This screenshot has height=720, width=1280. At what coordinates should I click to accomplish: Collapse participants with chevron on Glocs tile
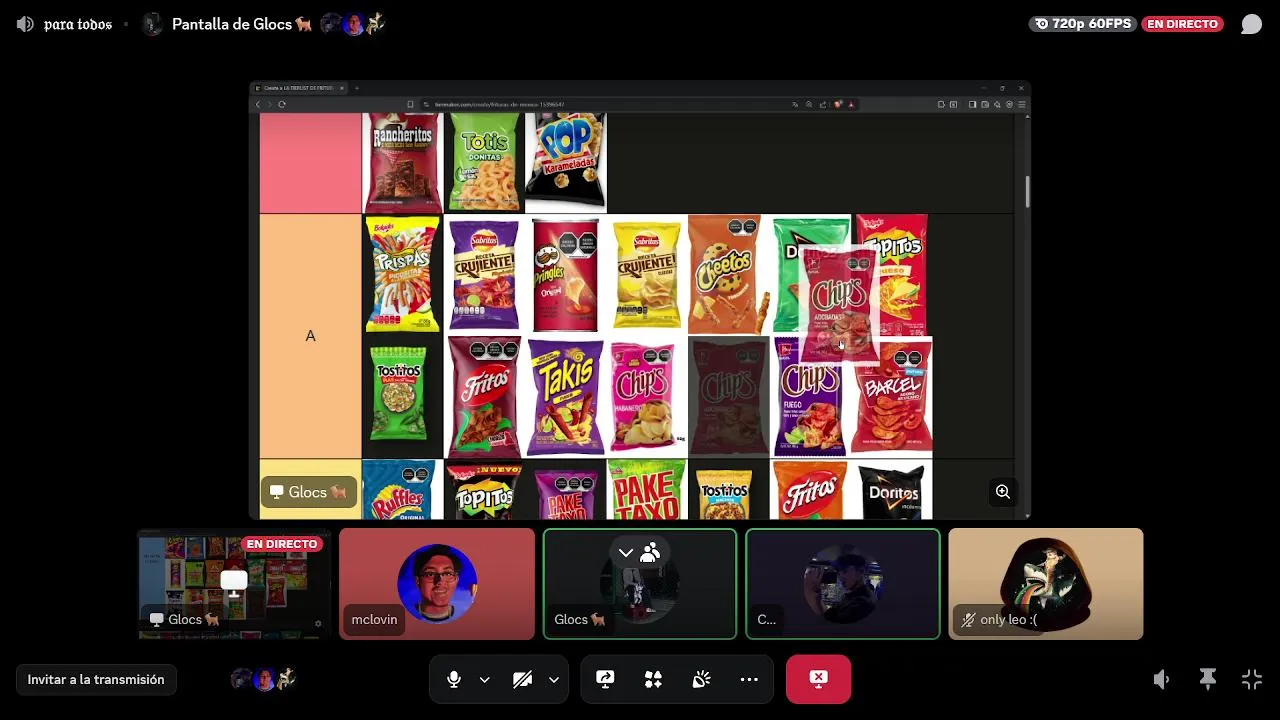click(626, 553)
